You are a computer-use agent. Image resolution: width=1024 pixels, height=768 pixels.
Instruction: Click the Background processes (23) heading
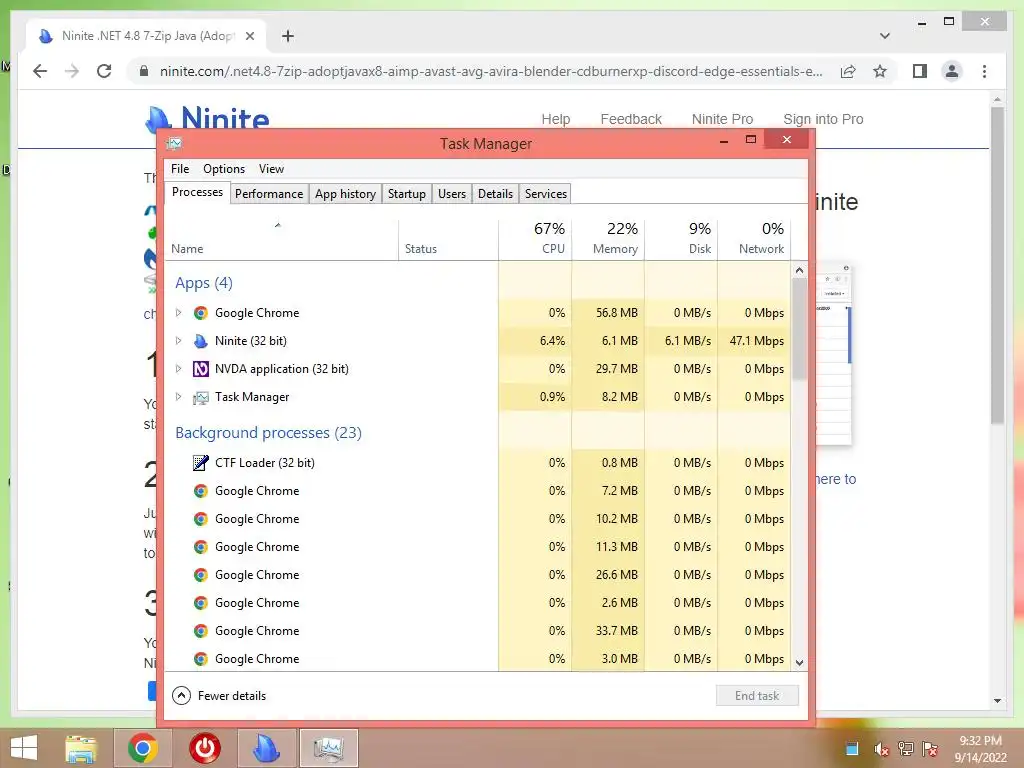(x=268, y=433)
